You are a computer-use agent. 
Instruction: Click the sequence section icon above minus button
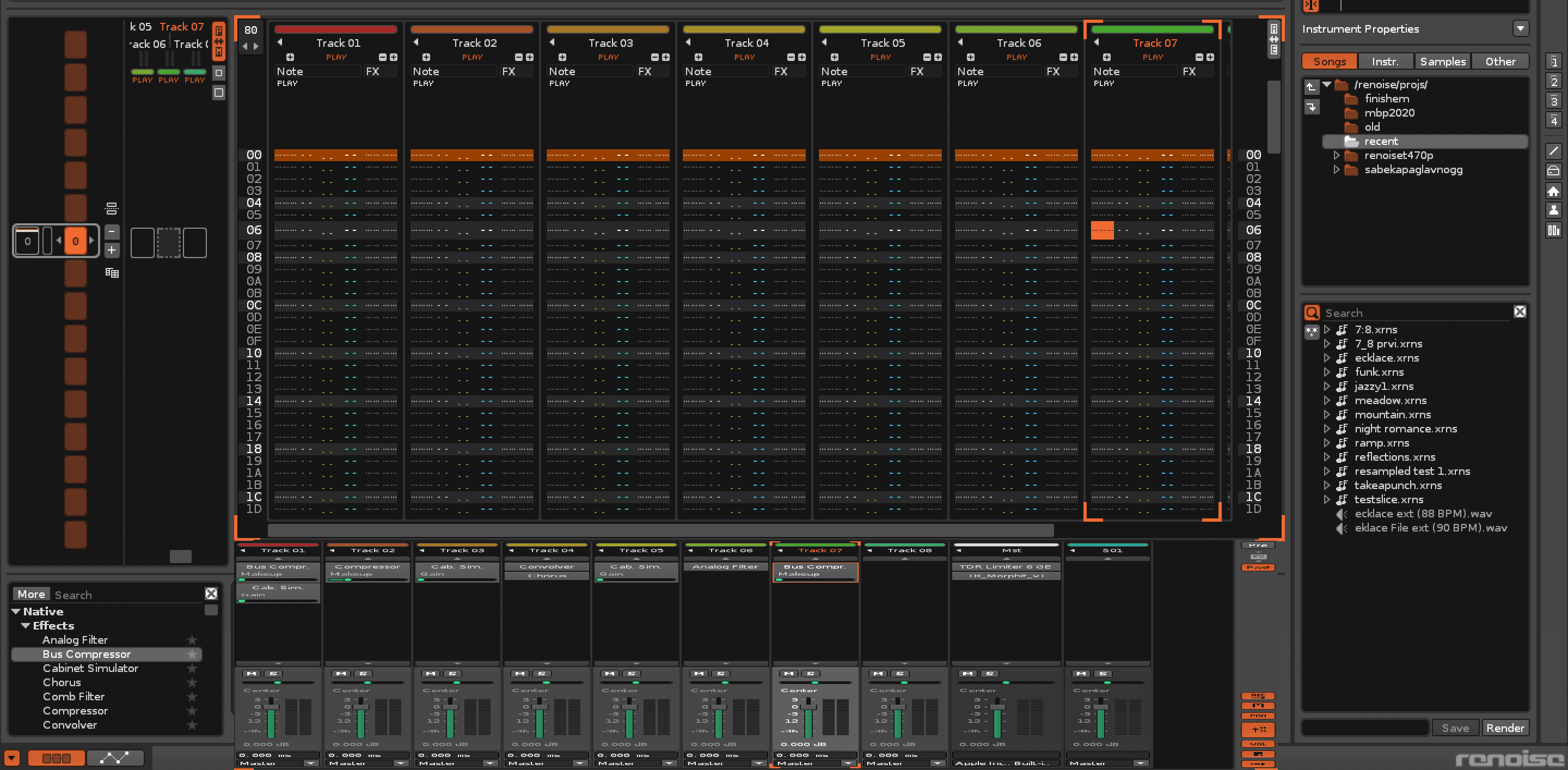(112, 209)
